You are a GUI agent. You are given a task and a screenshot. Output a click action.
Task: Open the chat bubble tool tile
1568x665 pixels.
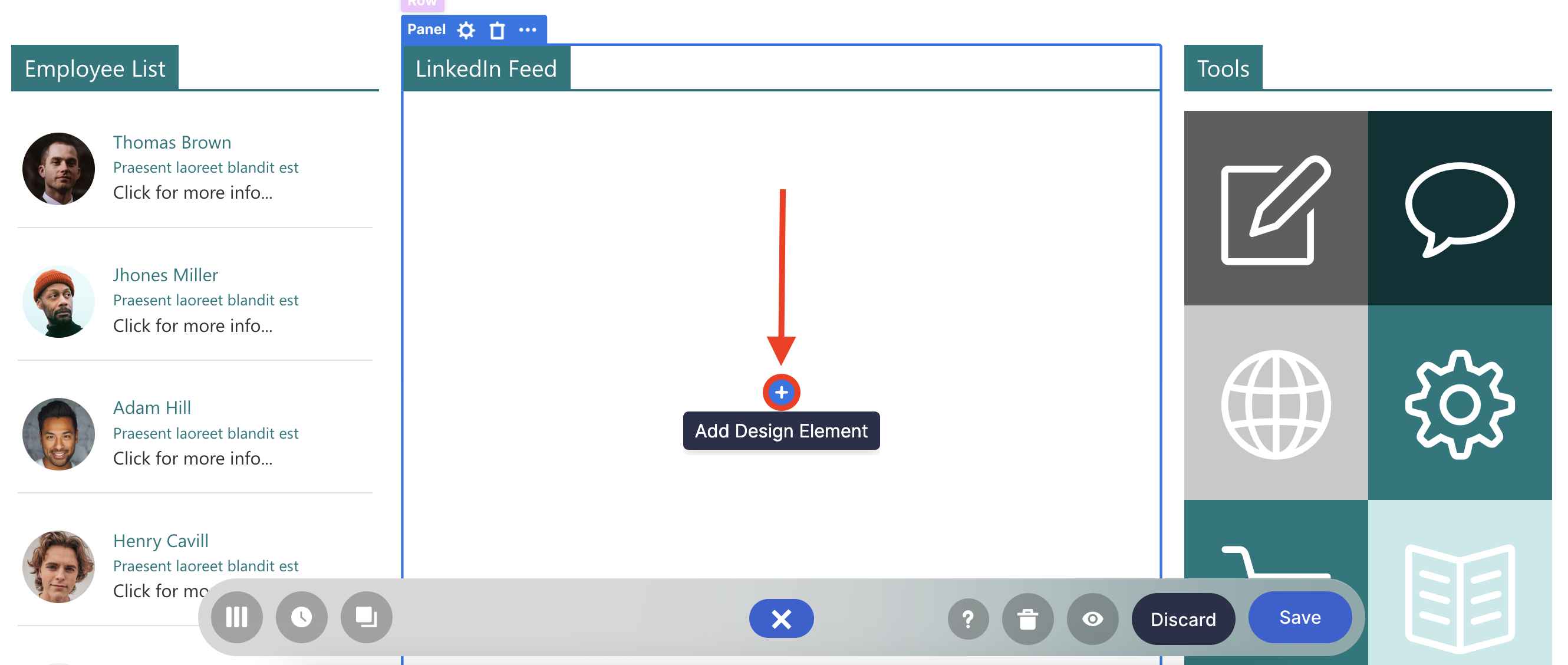click(x=1459, y=208)
